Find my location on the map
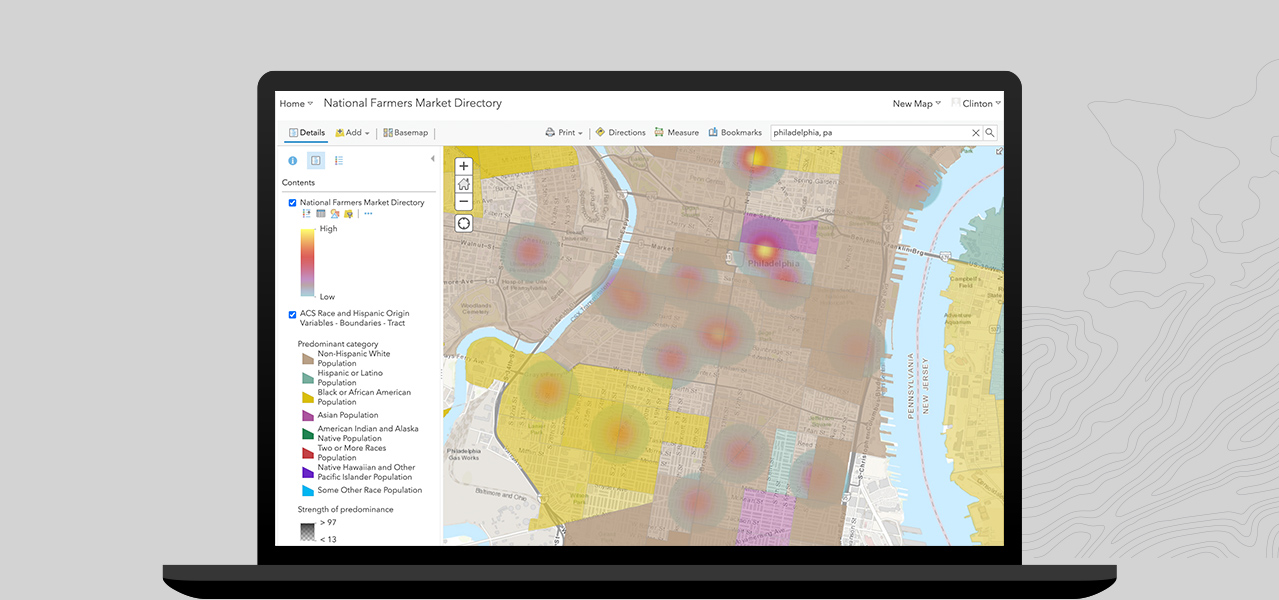 coord(464,223)
